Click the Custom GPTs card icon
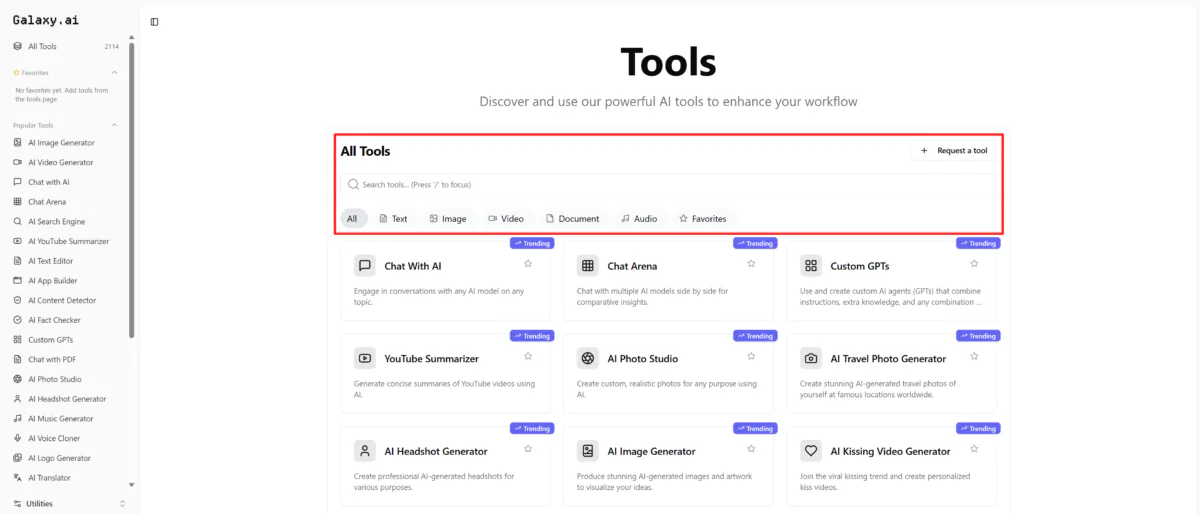Image resolution: width=1200 pixels, height=514 pixels. click(811, 266)
